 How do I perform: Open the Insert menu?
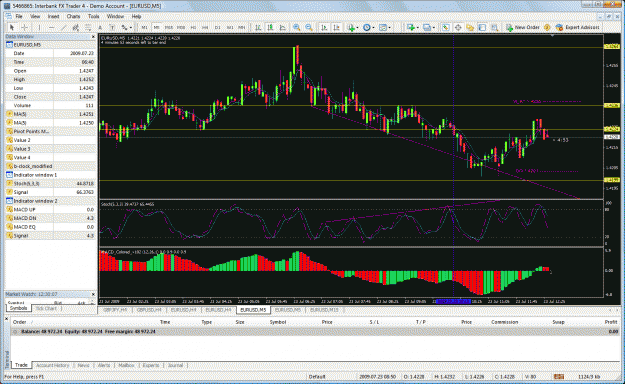pyautogui.click(x=53, y=16)
